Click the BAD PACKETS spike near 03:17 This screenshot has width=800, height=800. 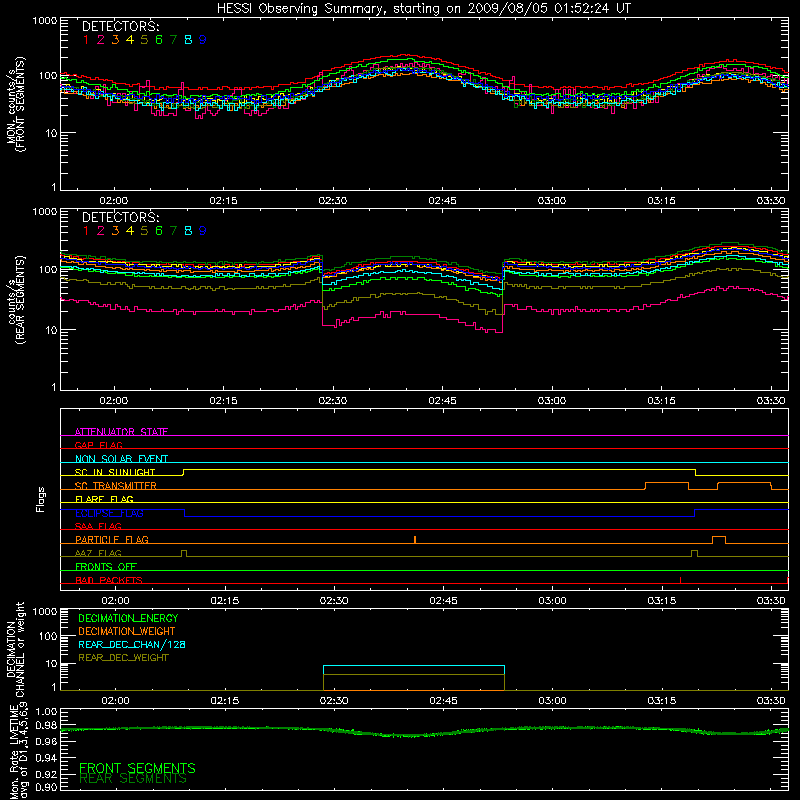(680, 580)
